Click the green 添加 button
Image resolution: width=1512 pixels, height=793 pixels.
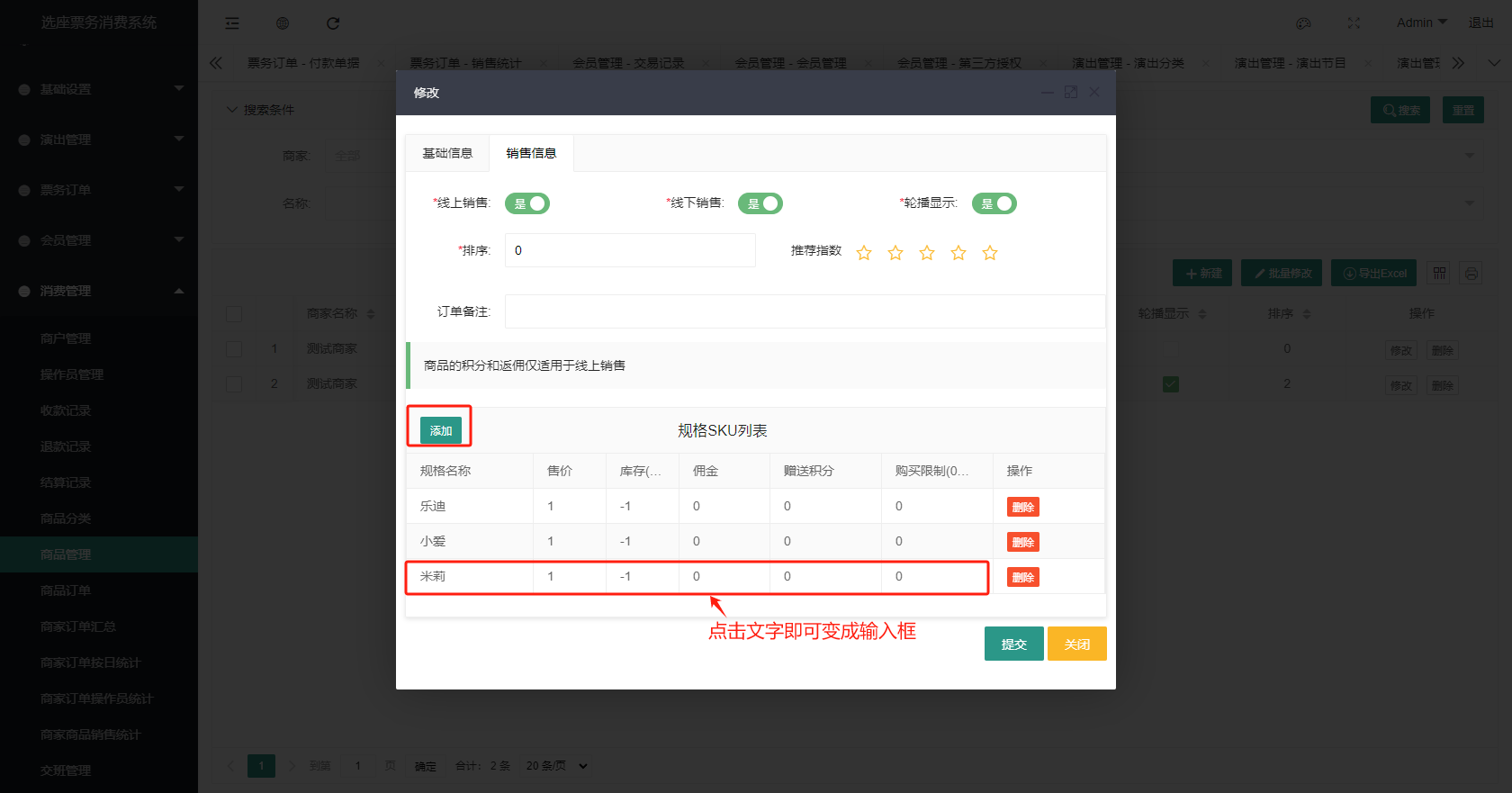pos(440,430)
